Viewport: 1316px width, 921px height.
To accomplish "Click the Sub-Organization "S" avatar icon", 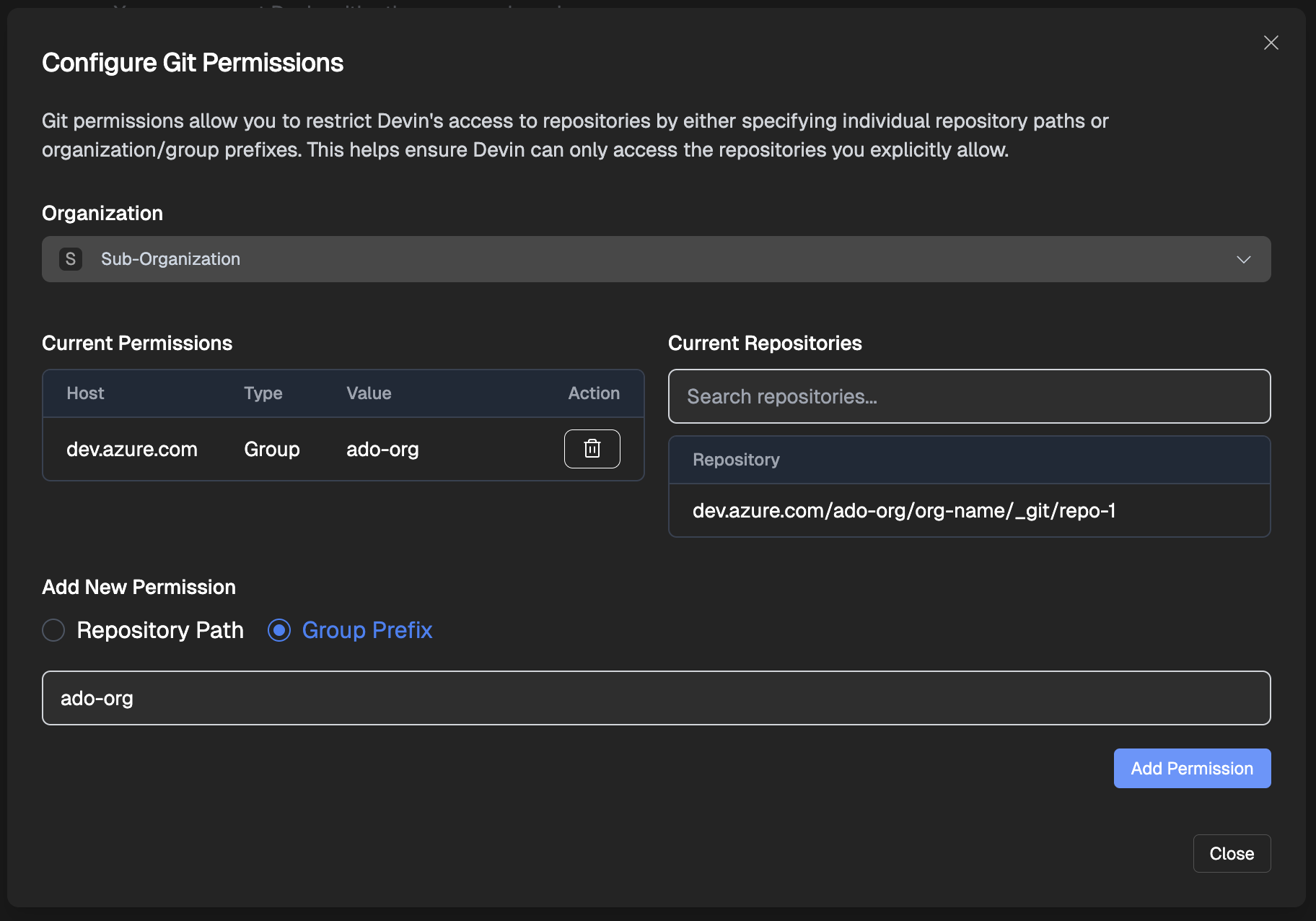I will click(71, 259).
